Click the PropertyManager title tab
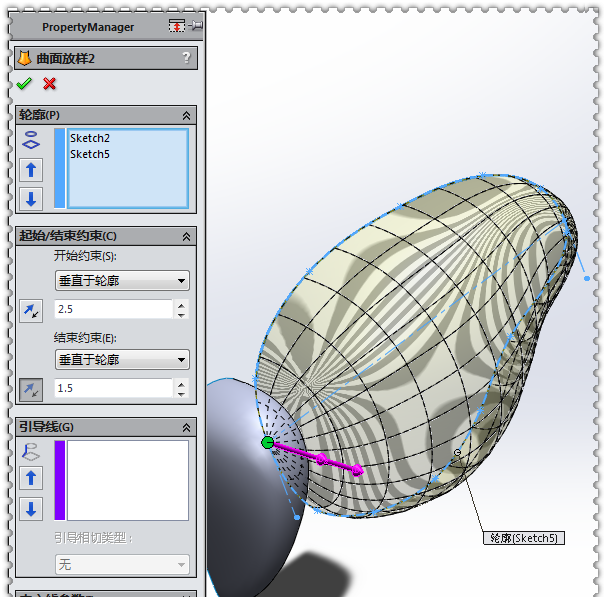This screenshot has width=606, height=597. (88, 27)
